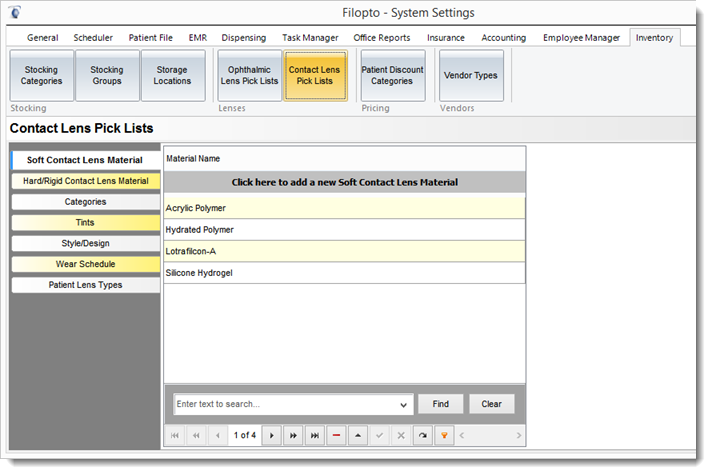Jump forward one page of records
The image size is (711, 474).
coord(293,436)
